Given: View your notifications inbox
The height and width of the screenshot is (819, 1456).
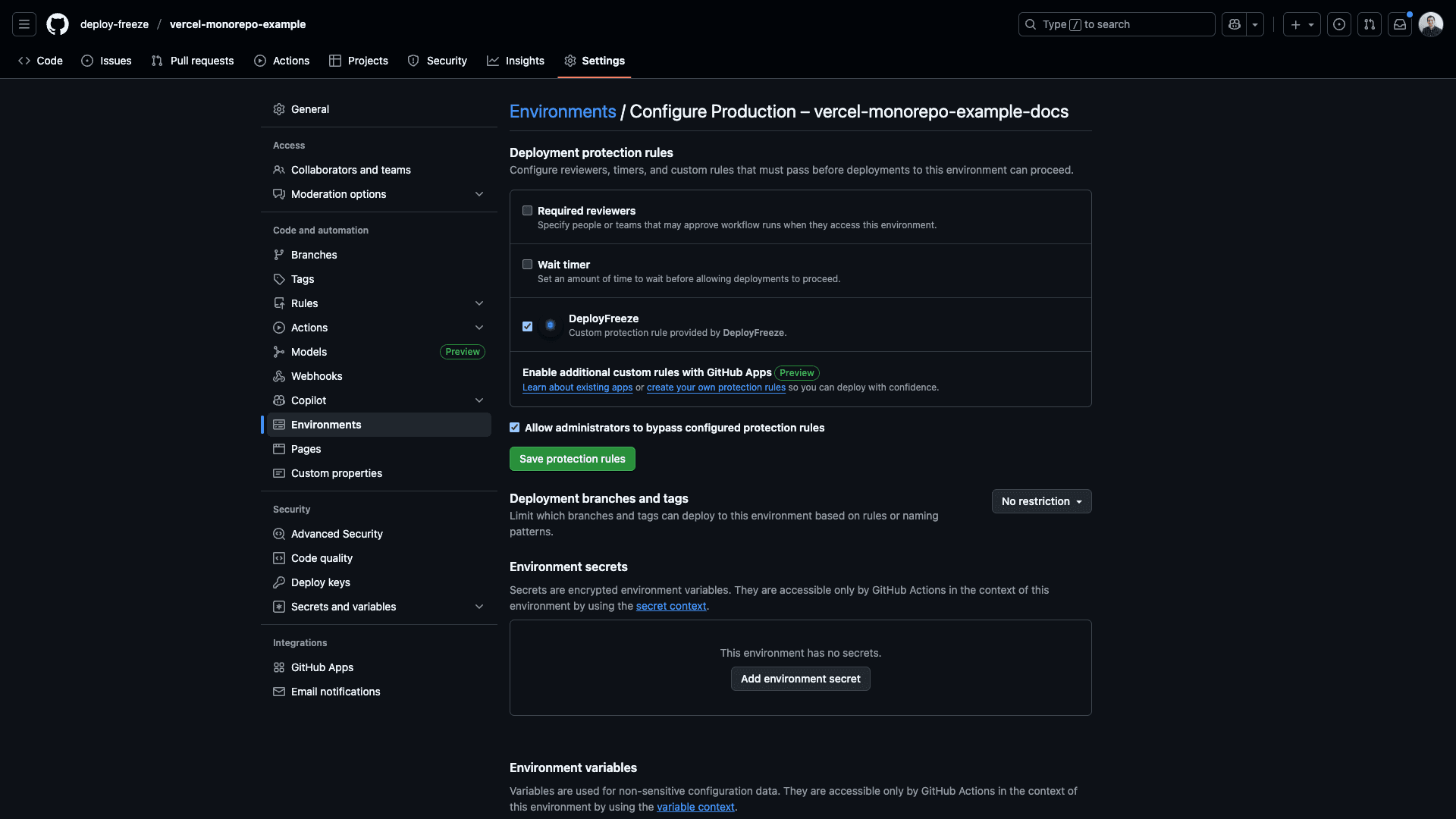Looking at the screenshot, I should click(x=1399, y=24).
